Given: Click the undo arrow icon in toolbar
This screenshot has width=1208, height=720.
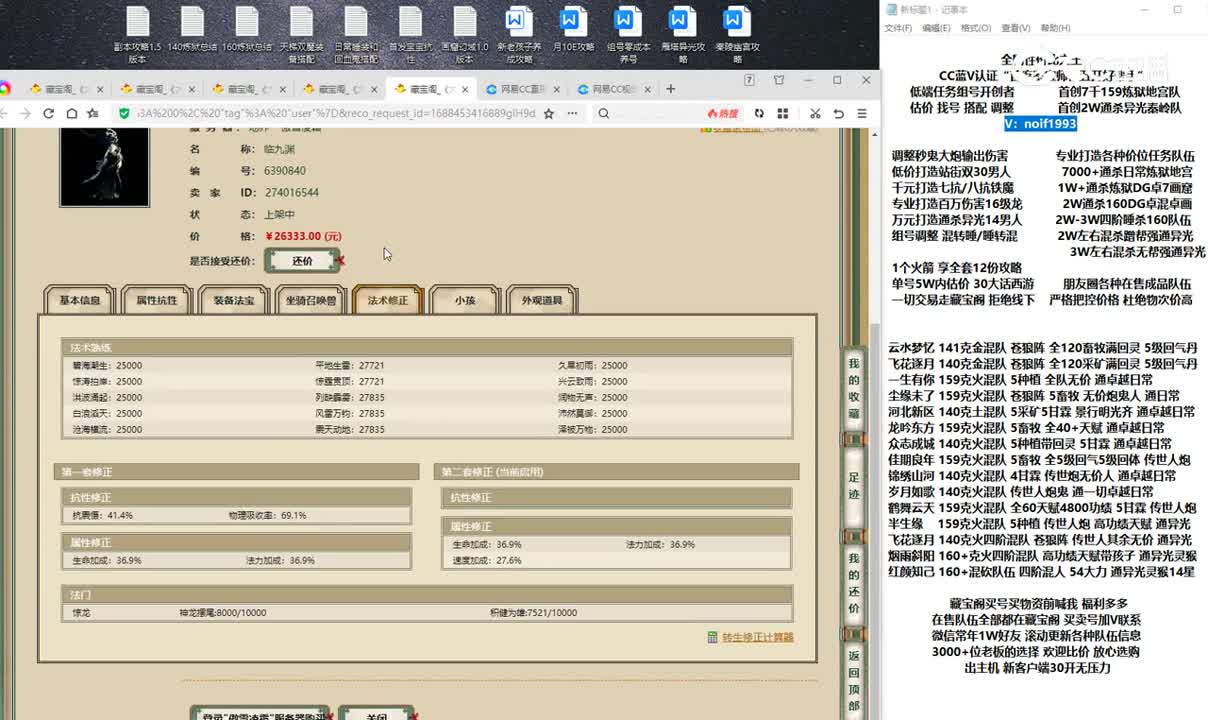Looking at the screenshot, I should point(838,114).
